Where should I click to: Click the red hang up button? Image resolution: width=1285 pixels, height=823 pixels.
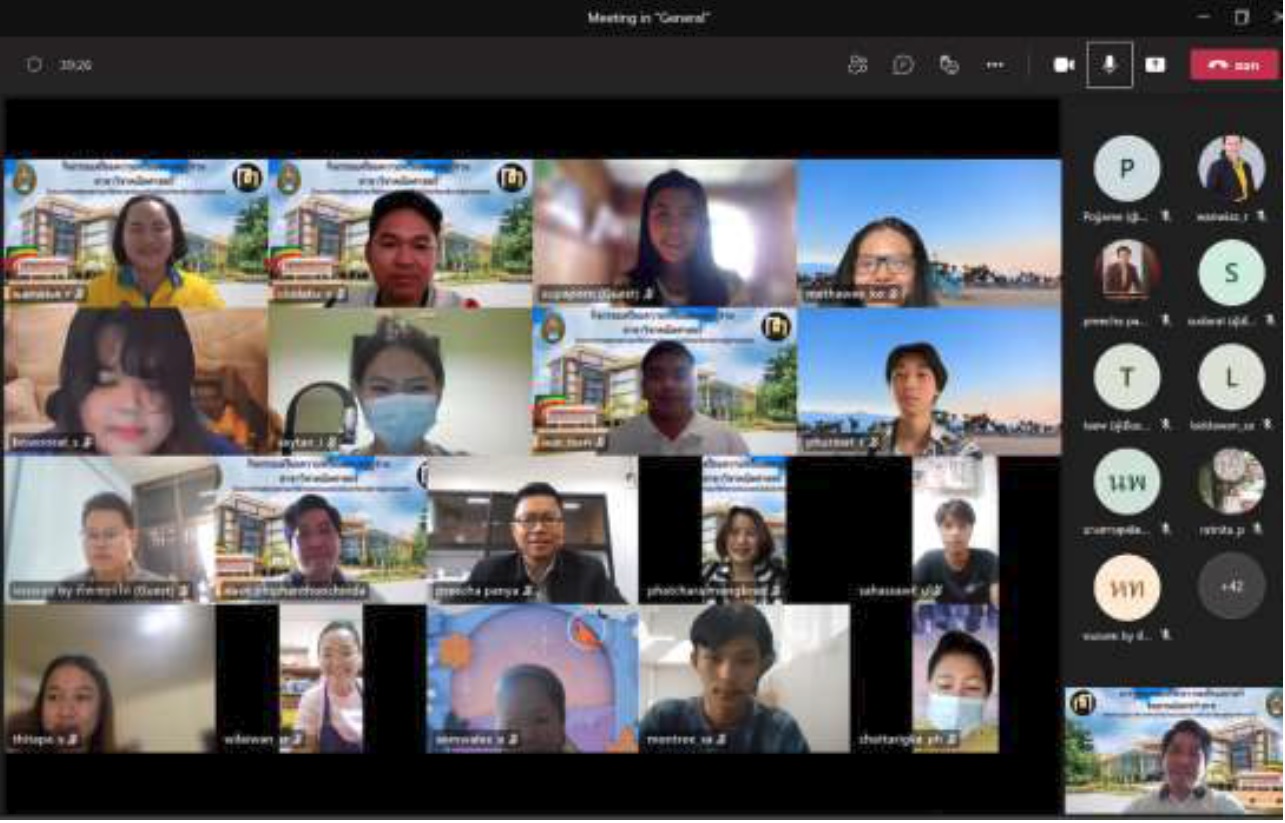click(1234, 65)
